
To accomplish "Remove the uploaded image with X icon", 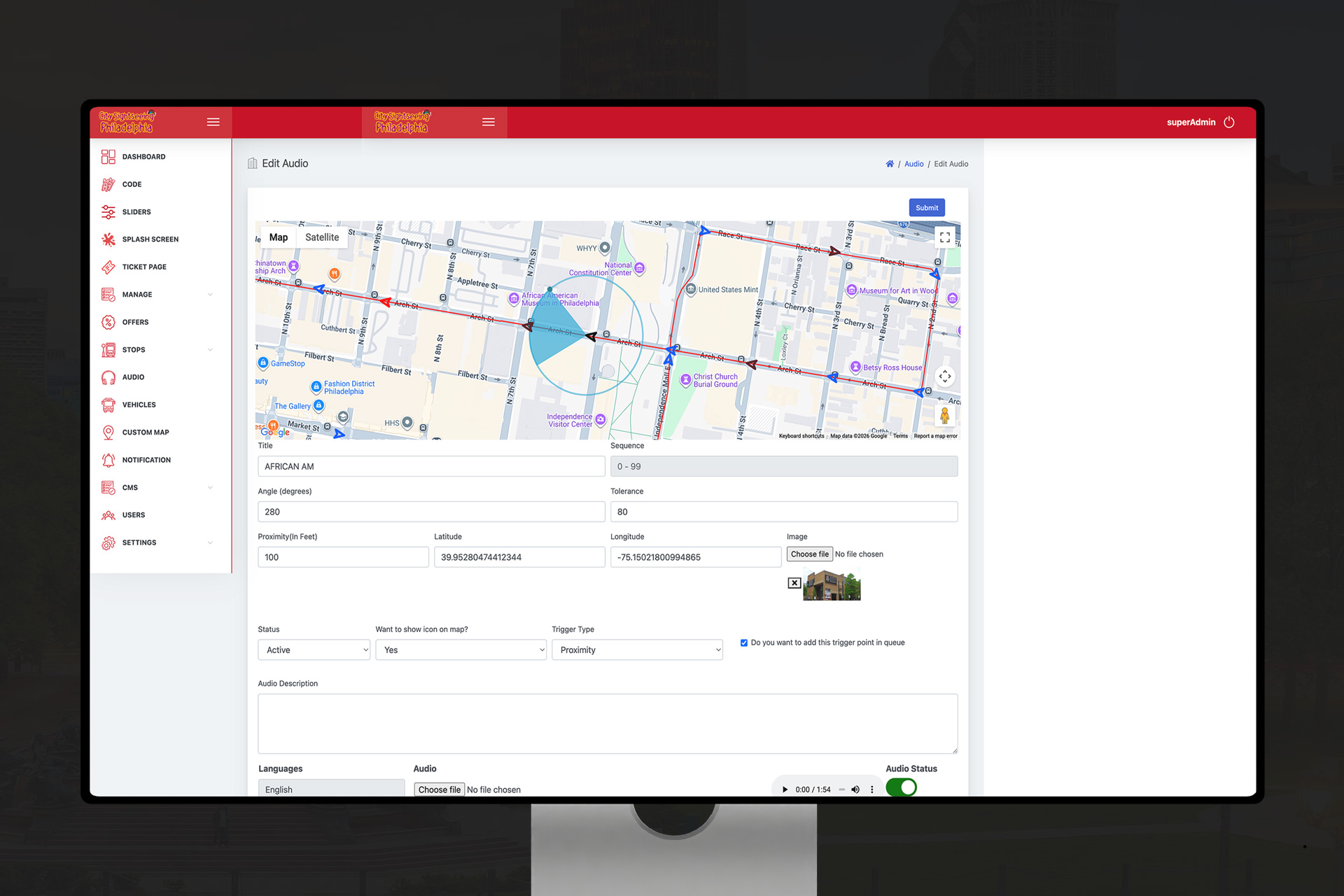I will (x=794, y=583).
